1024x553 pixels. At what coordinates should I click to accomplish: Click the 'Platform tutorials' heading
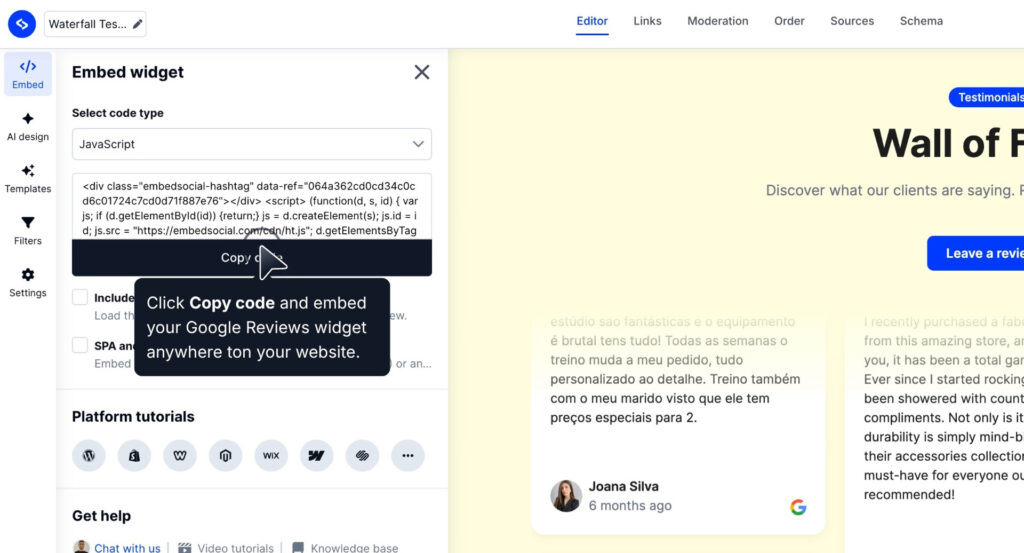pos(133,417)
